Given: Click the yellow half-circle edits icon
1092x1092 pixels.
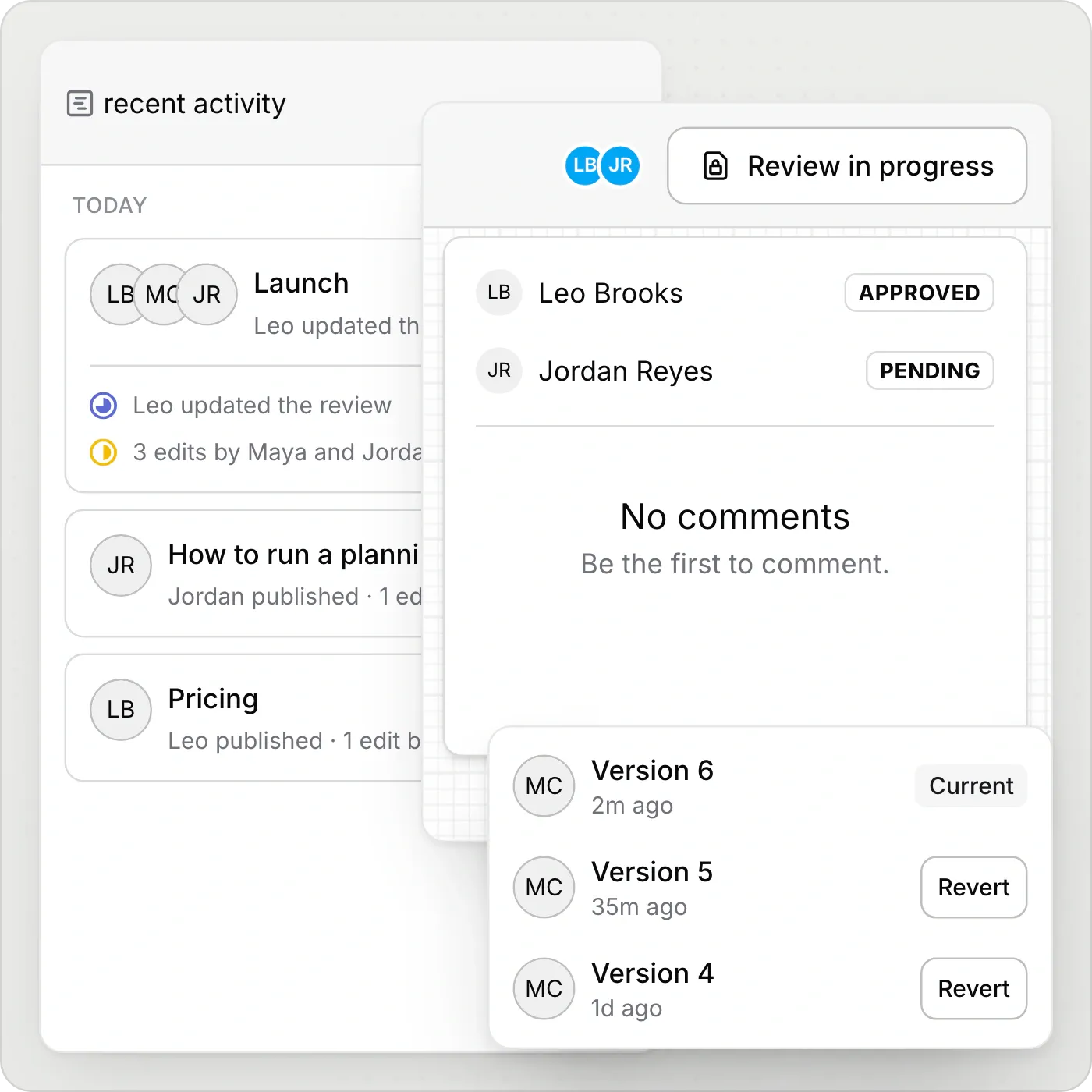Looking at the screenshot, I should [104, 452].
